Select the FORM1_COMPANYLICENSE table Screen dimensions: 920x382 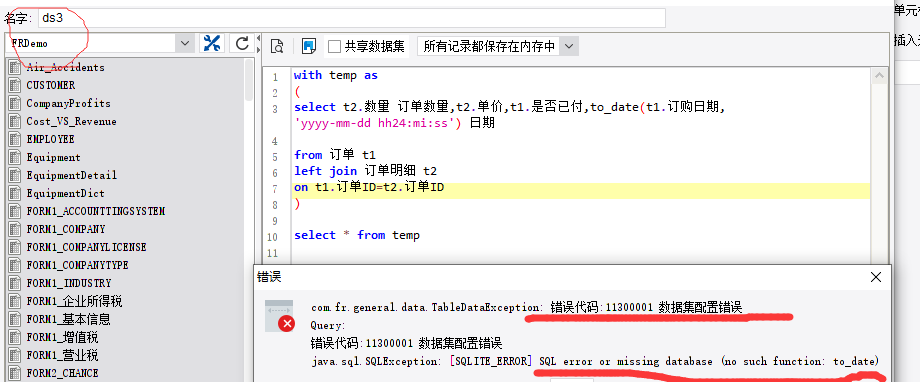[x=86, y=247]
